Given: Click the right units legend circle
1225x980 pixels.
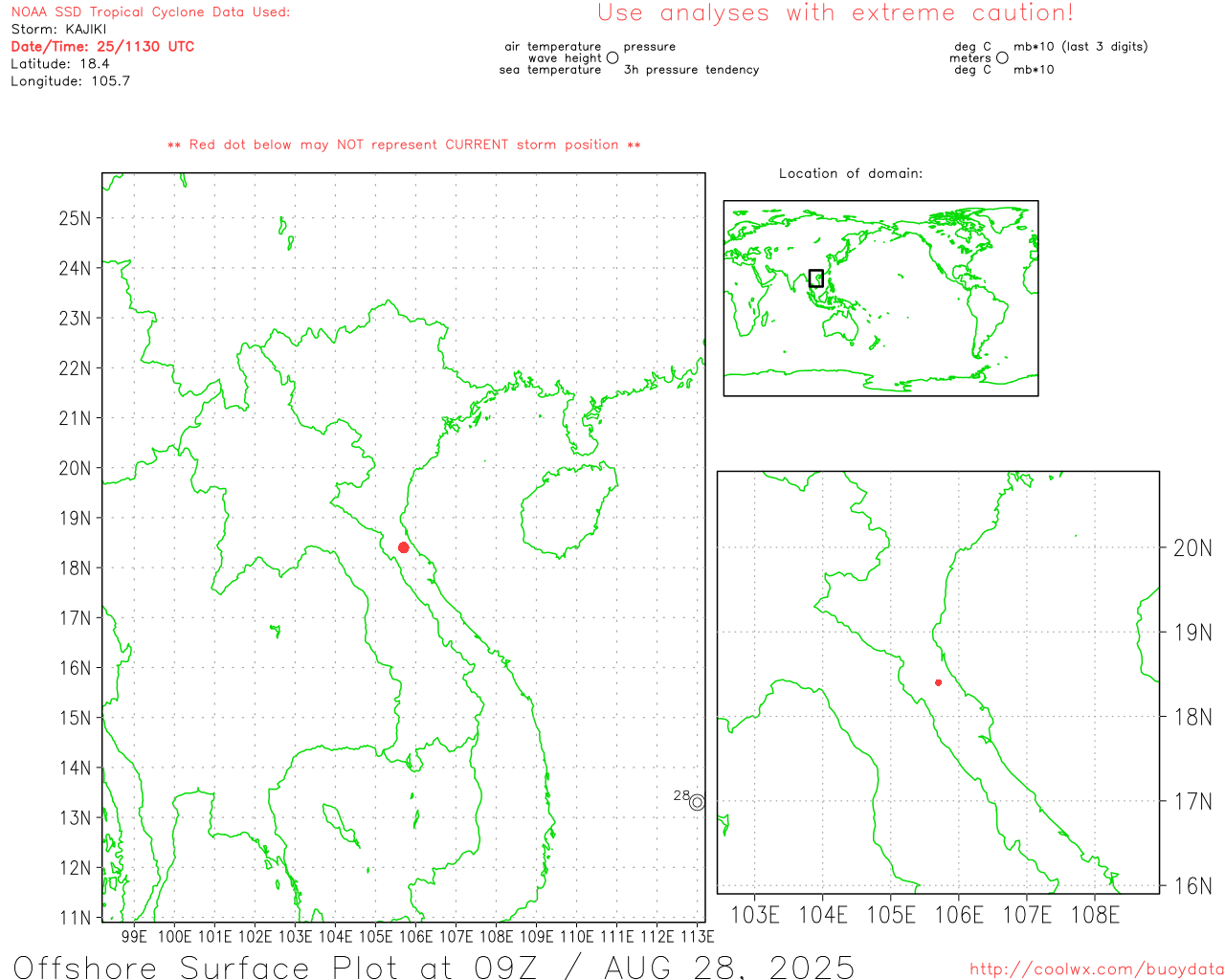Looking at the screenshot, I should [1002, 57].
